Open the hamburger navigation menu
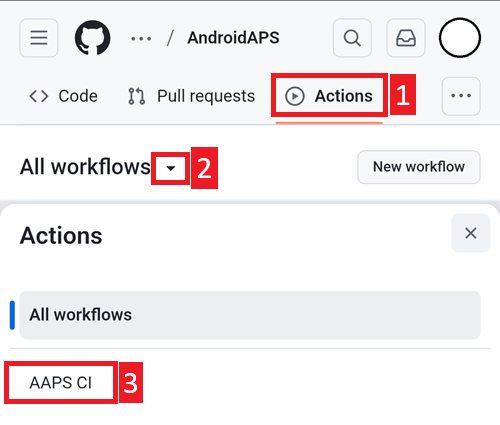The image size is (500, 425). [39, 38]
